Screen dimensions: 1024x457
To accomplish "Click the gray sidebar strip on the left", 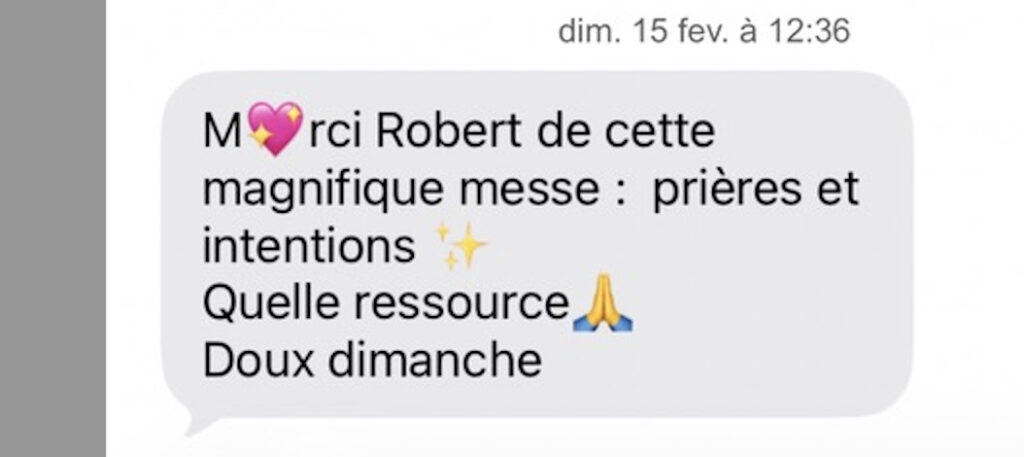I will (x=53, y=228).
